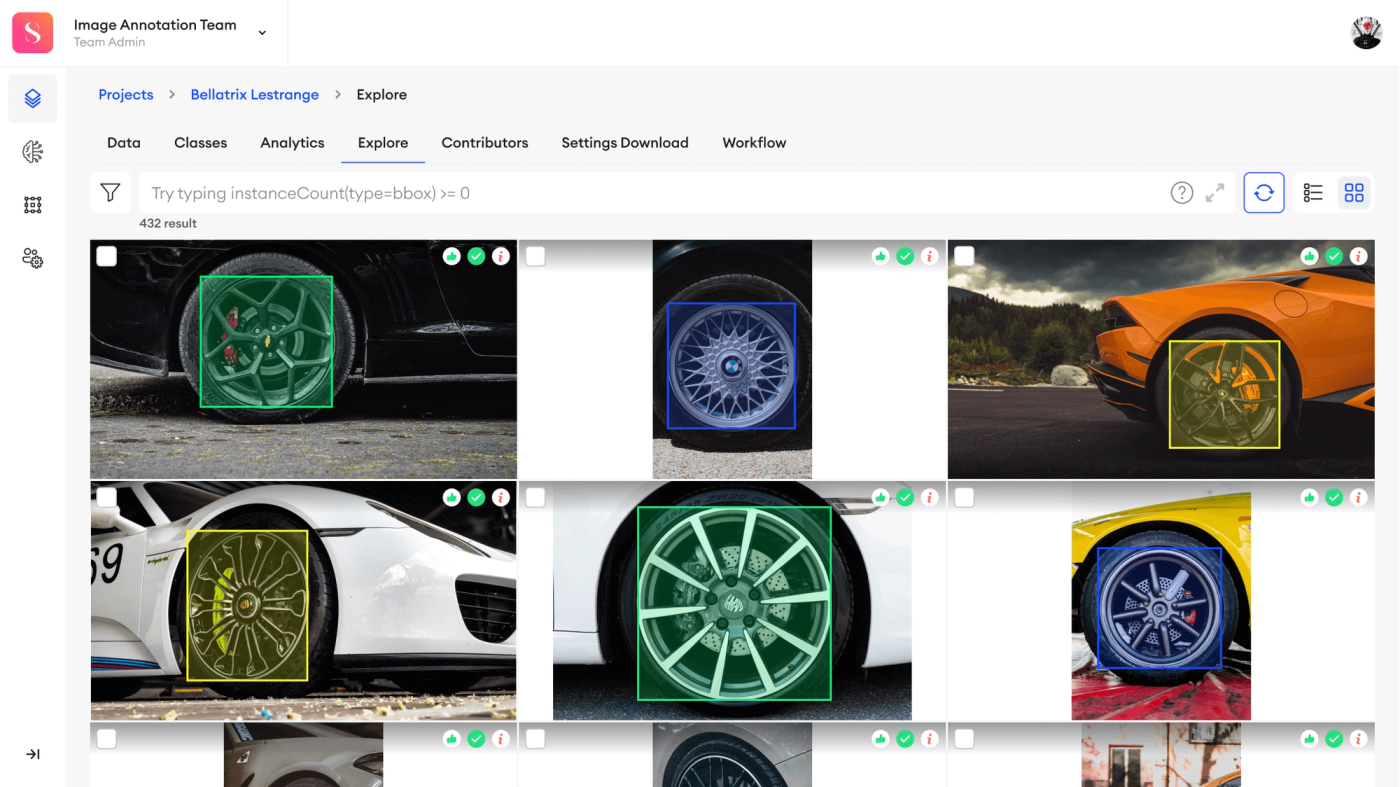Select checkbox on white Porsche center image

[535, 497]
